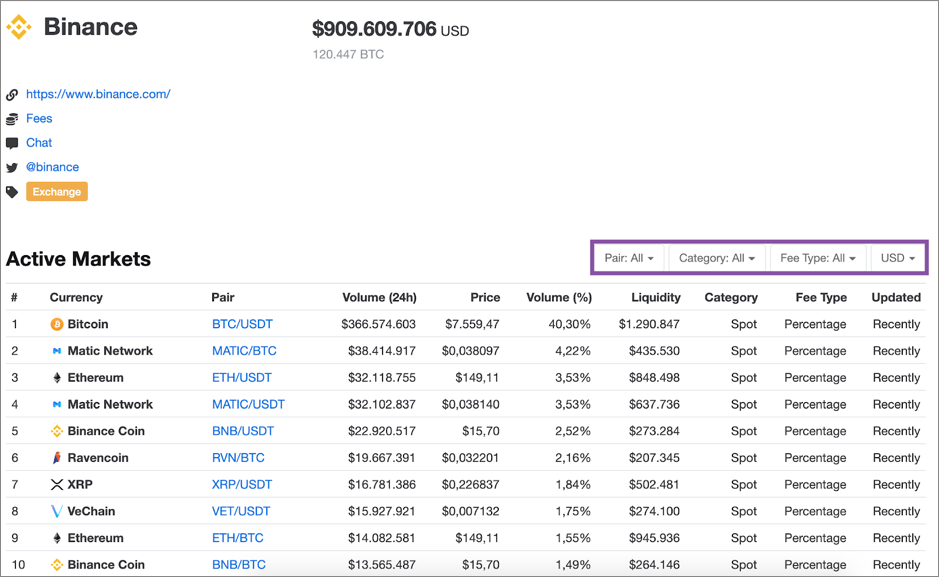
Task: Open the Pair: All filter dropdown
Action: [x=629, y=258]
